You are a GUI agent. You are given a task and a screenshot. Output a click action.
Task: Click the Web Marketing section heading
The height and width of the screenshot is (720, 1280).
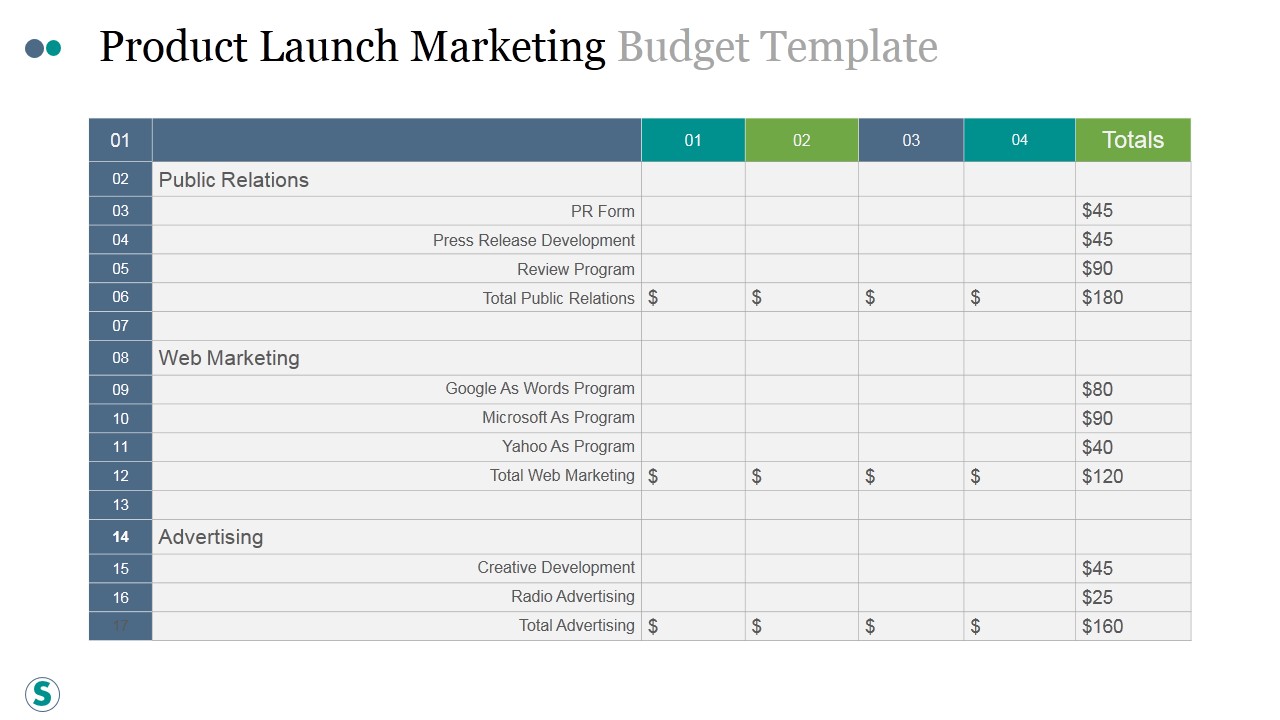pyautogui.click(x=229, y=358)
